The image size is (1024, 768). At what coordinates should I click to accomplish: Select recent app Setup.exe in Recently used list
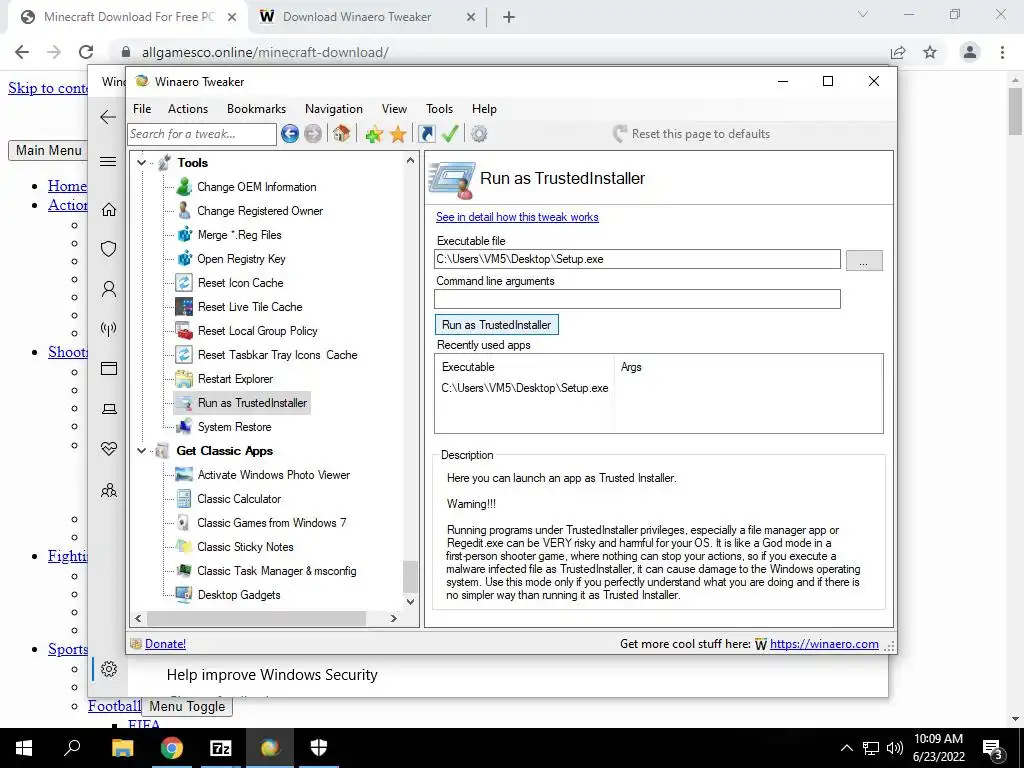[x=525, y=388]
